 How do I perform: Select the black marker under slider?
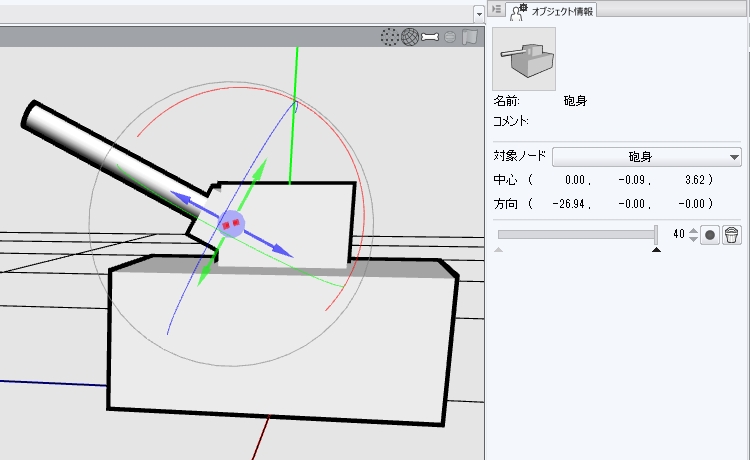[x=656, y=250]
